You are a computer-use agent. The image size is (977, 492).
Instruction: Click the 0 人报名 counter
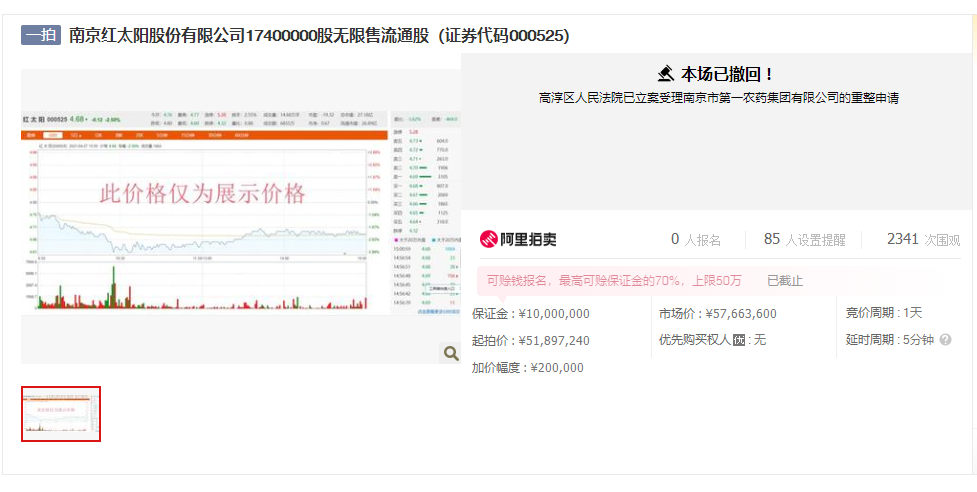[695, 239]
